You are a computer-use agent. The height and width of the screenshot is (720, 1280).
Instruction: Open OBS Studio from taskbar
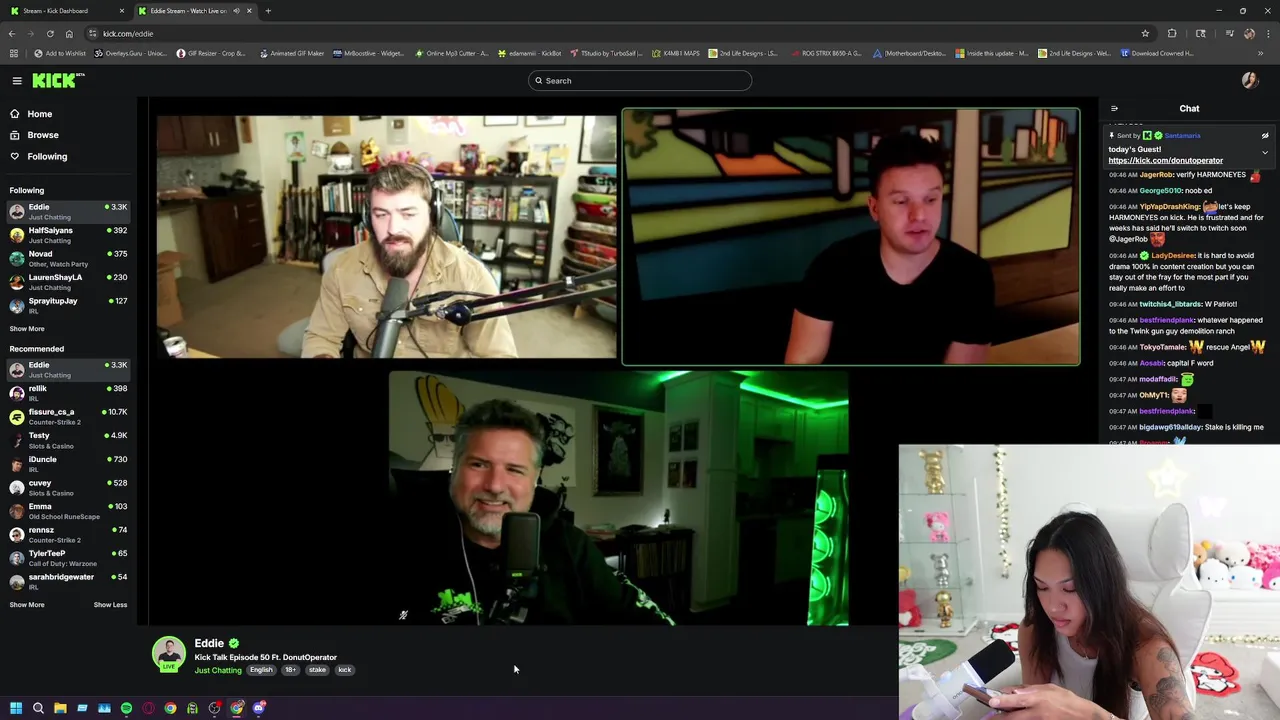click(x=214, y=708)
